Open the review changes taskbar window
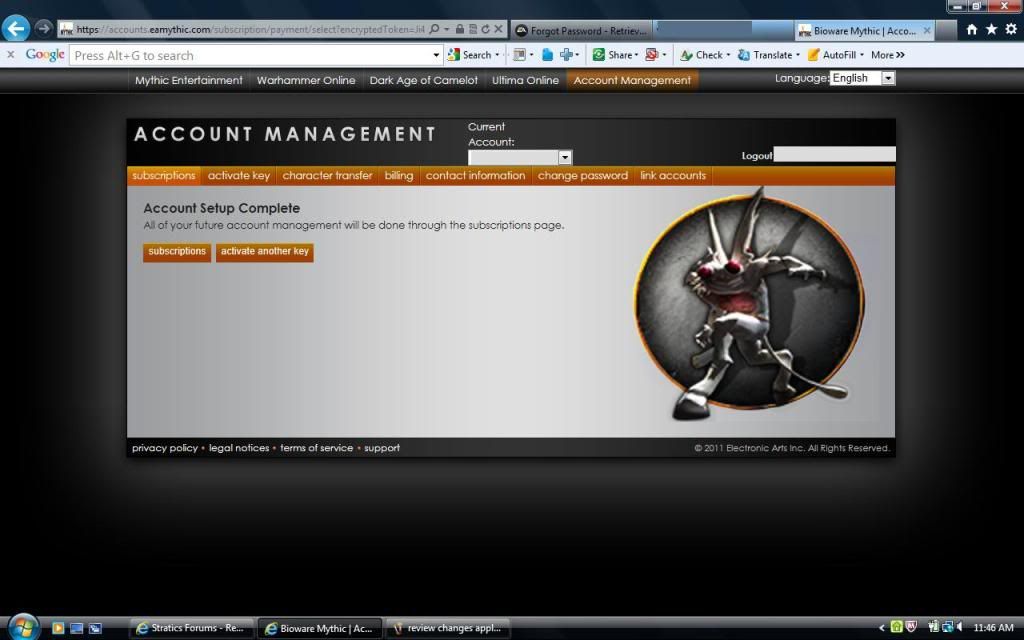1024x640 pixels. click(448, 628)
